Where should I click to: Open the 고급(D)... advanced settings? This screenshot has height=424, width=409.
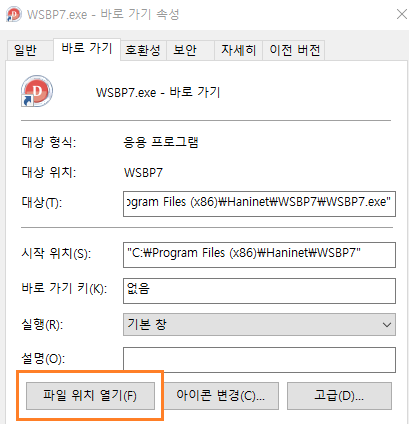tap(339, 396)
